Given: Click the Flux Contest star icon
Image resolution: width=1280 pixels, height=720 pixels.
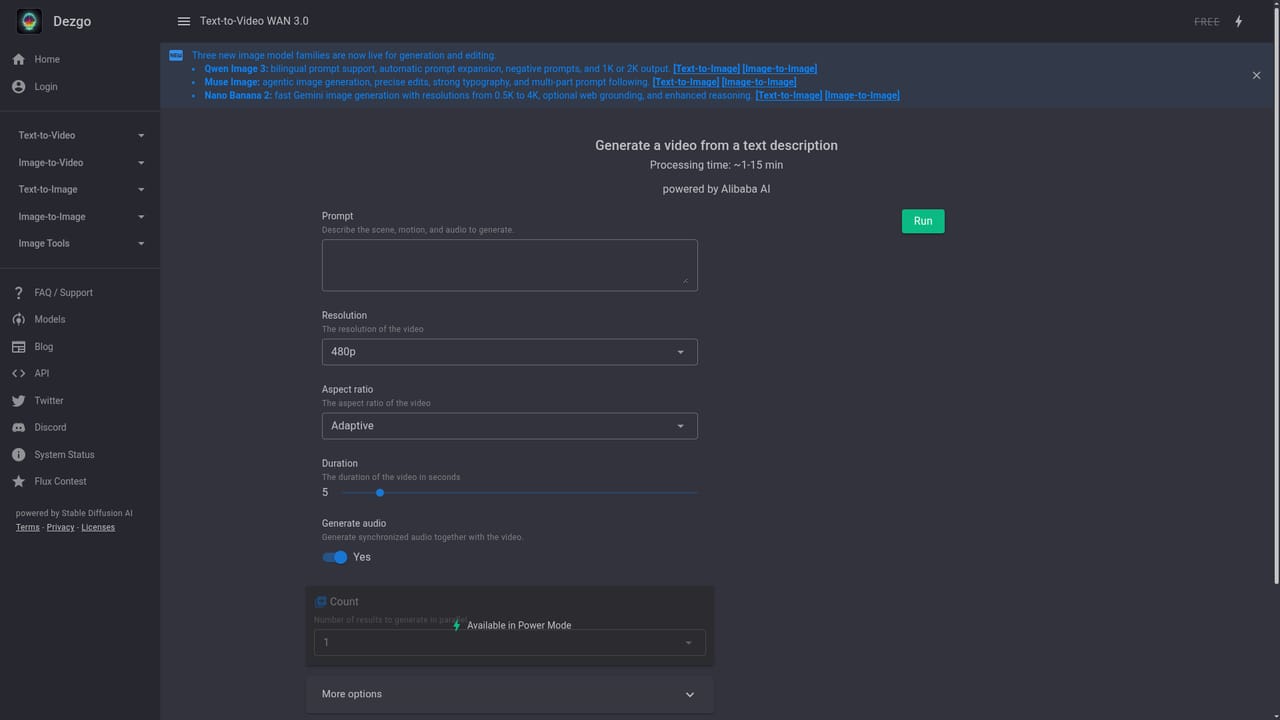Looking at the screenshot, I should click(x=18, y=482).
